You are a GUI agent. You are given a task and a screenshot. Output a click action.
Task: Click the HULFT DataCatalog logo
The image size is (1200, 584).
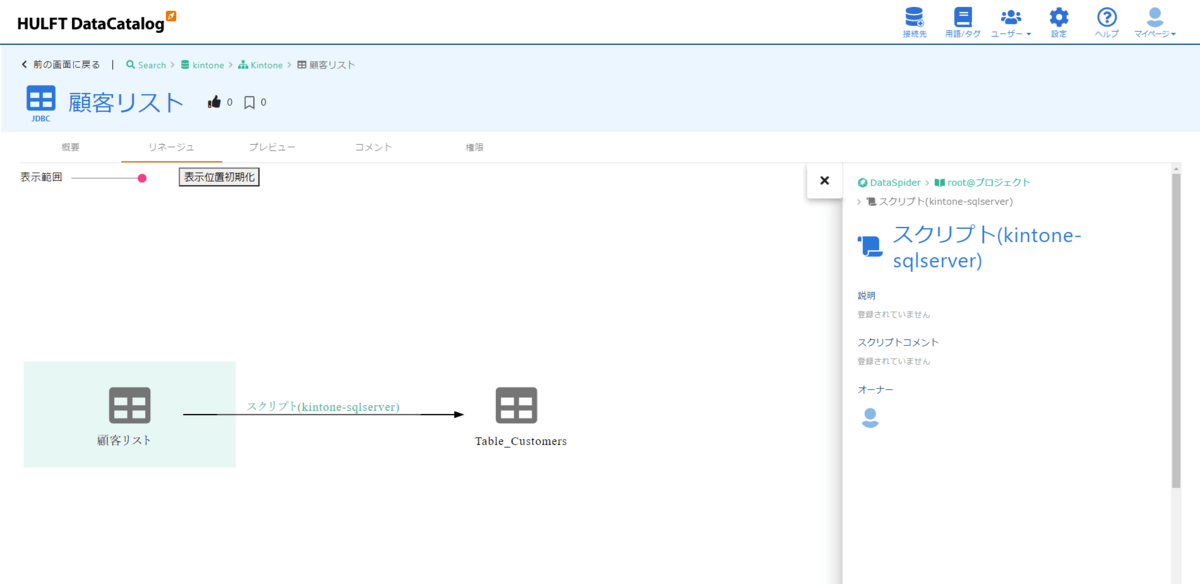[97, 22]
